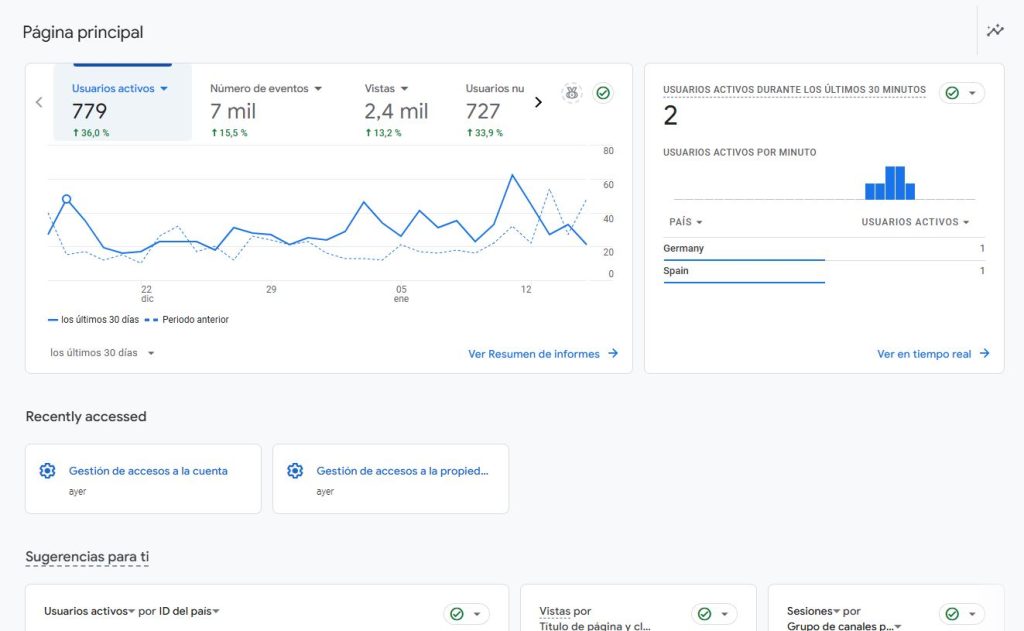Open the Vistas dropdown arrow
The height and width of the screenshot is (631, 1024).
(x=404, y=88)
